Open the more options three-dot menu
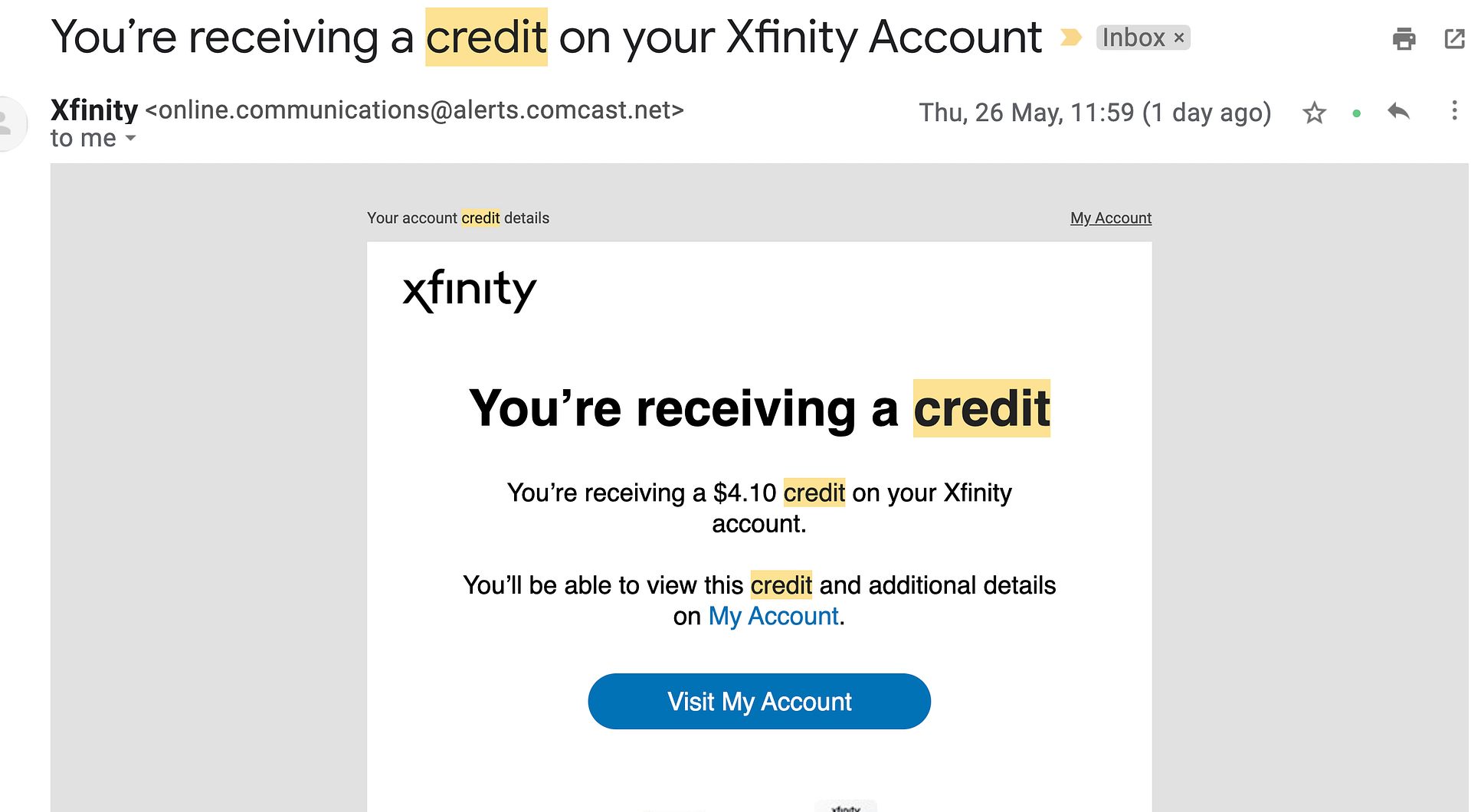This screenshot has height=812, width=1471. point(1454,112)
